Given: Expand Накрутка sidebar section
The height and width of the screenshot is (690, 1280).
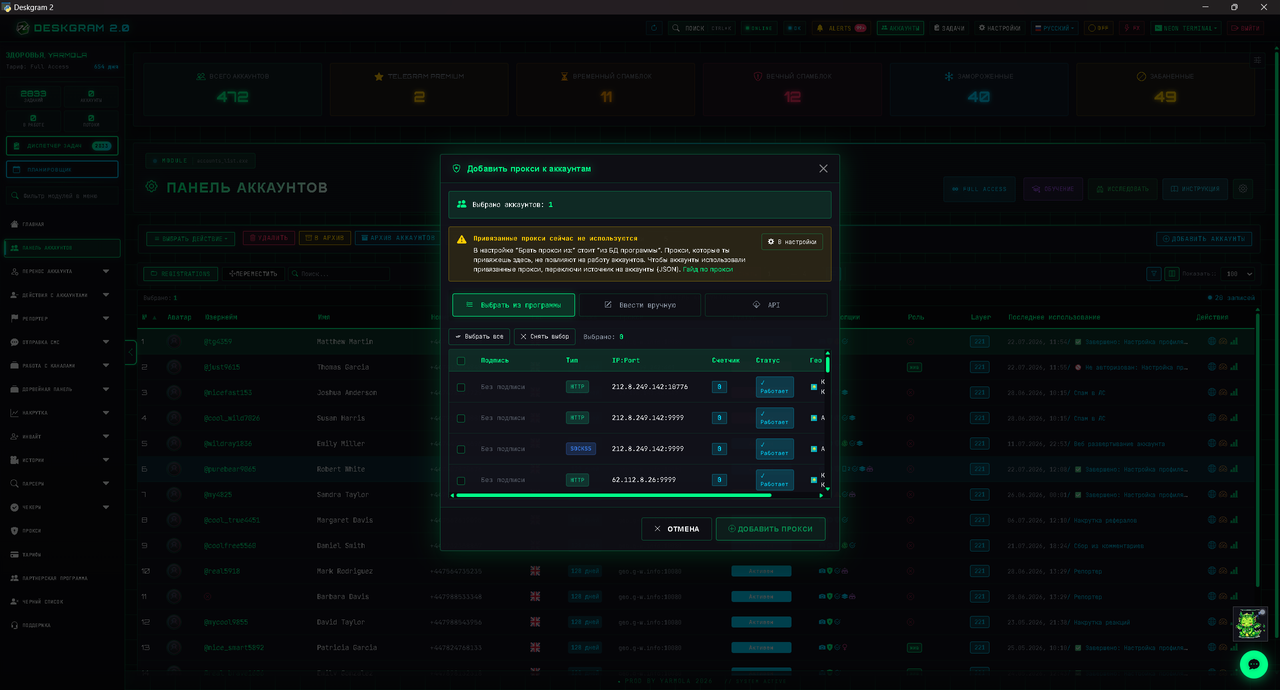Looking at the screenshot, I should coord(62,412).
